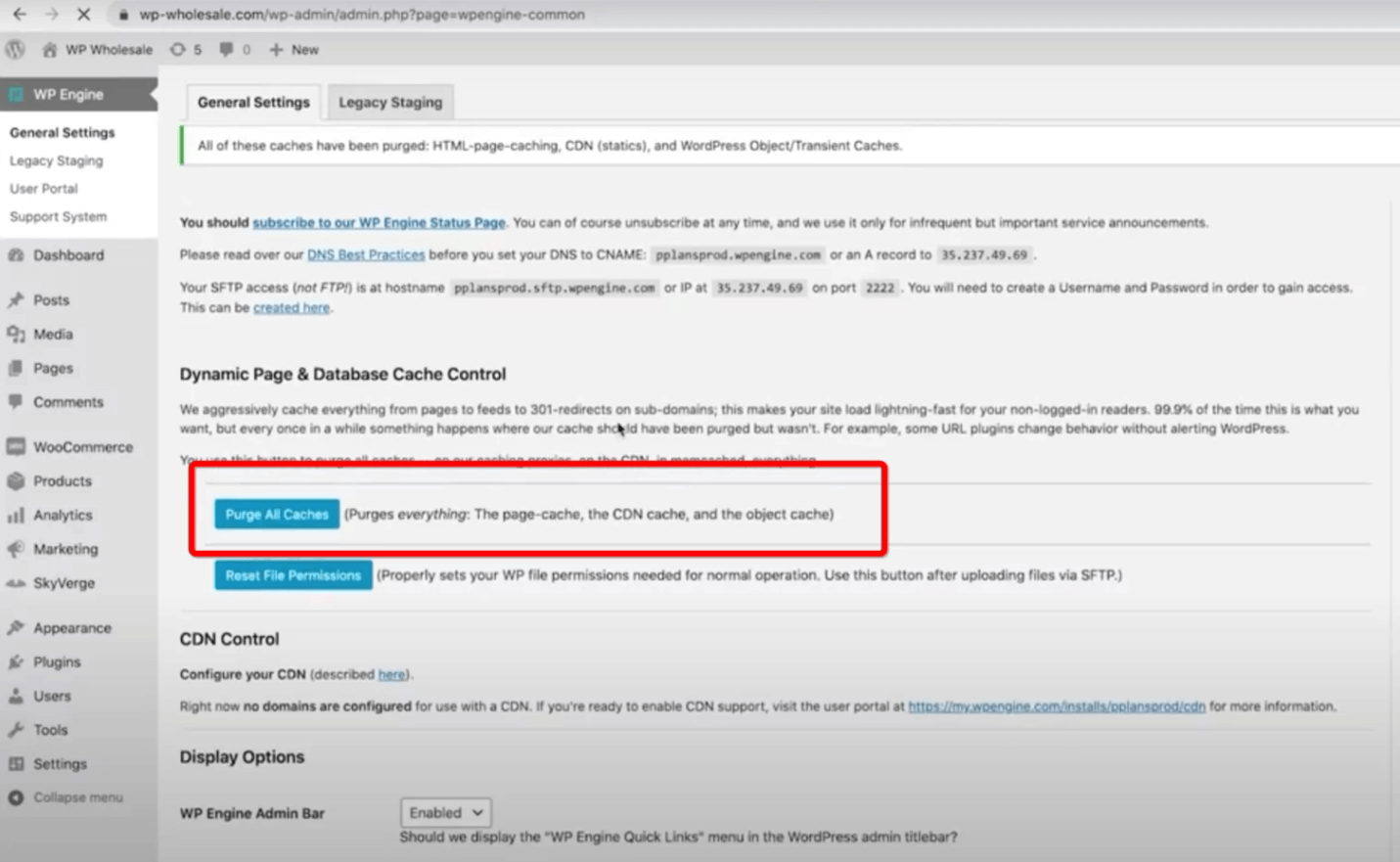The width and height of the screenshot is (1400, 862).
Task: Click the port 2222 value
Action: click(x=880, y=288)
